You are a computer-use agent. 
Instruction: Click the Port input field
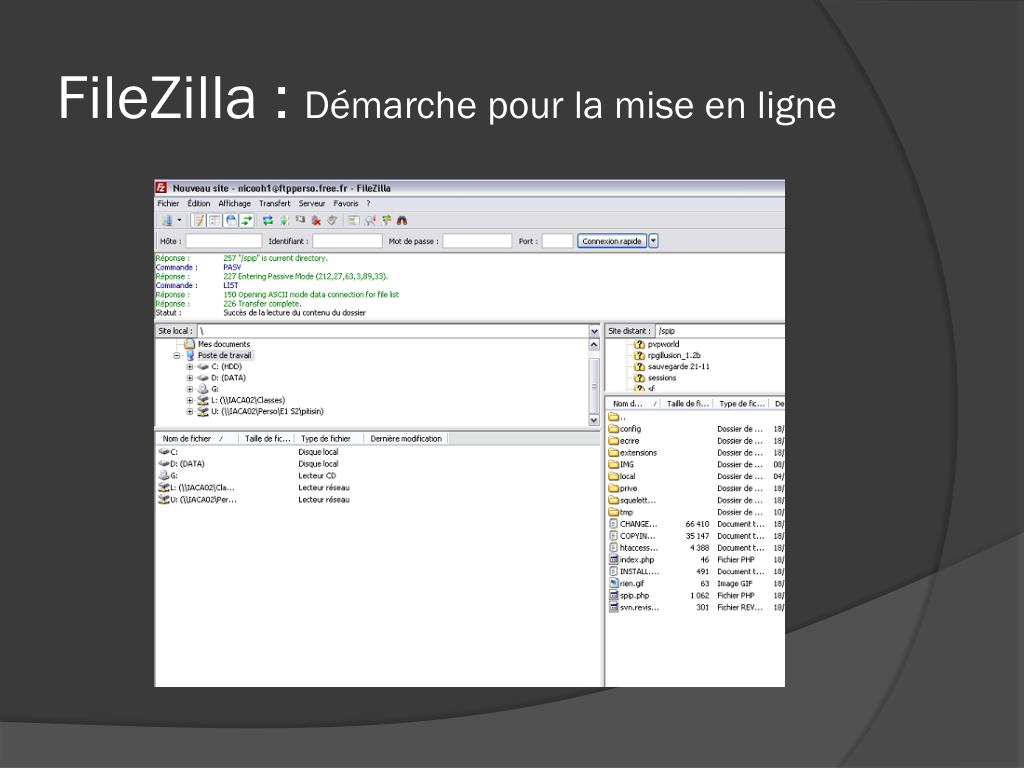(558, 241)
